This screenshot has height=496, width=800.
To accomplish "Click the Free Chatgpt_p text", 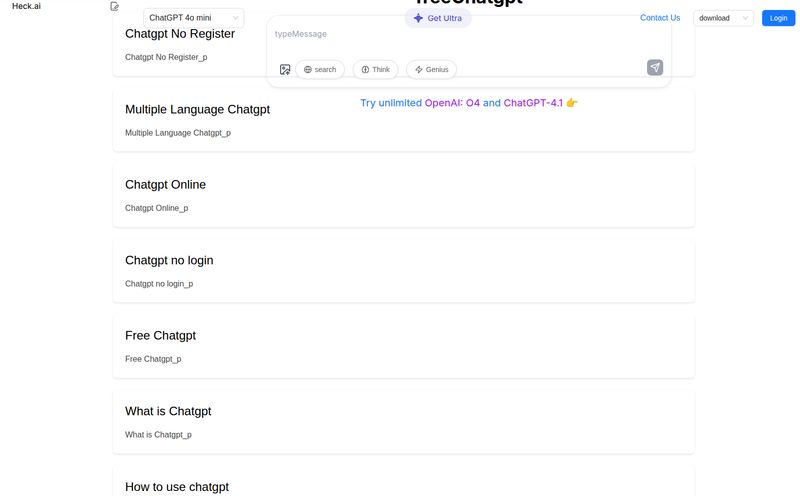I will 153,359.
